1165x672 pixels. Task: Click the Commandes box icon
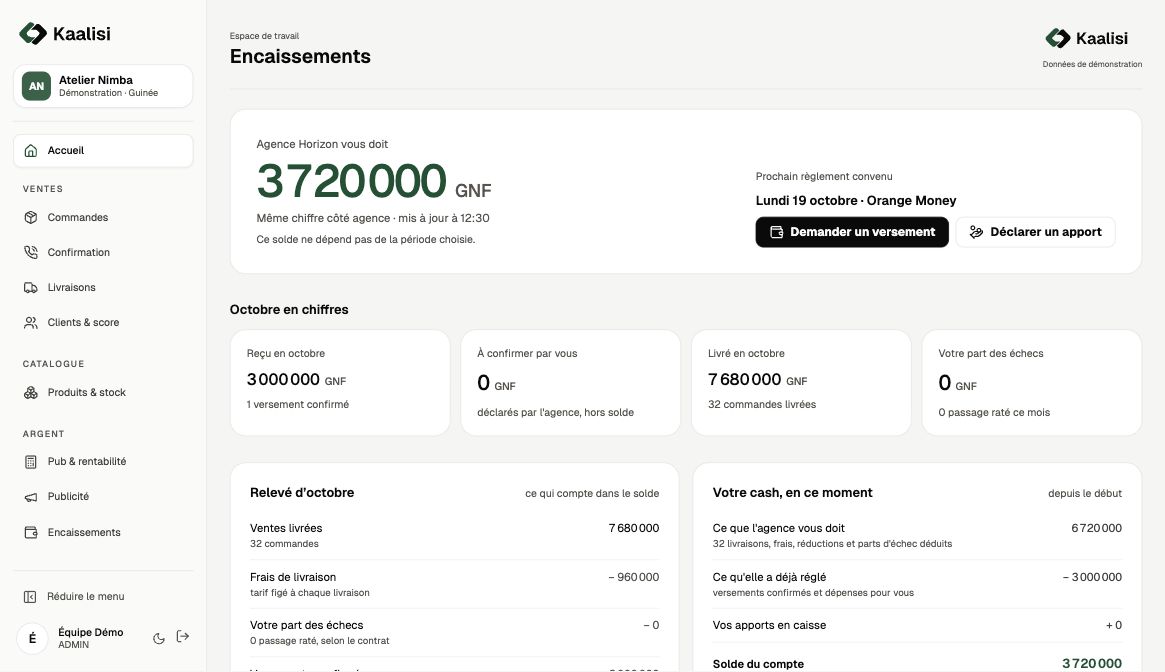pyautogui.click(x=30, y=218)
